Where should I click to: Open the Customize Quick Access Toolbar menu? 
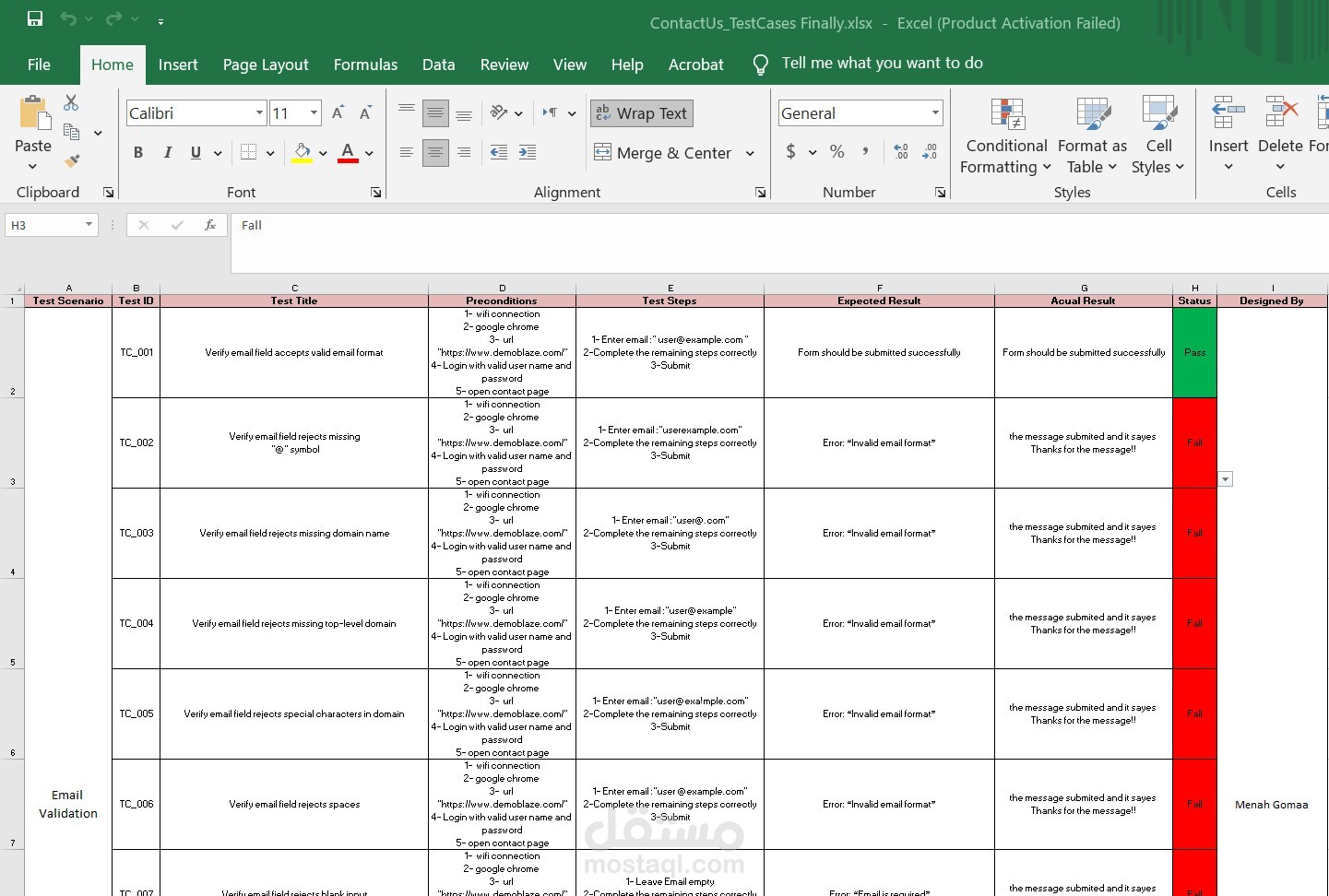[x=160, y=20]
